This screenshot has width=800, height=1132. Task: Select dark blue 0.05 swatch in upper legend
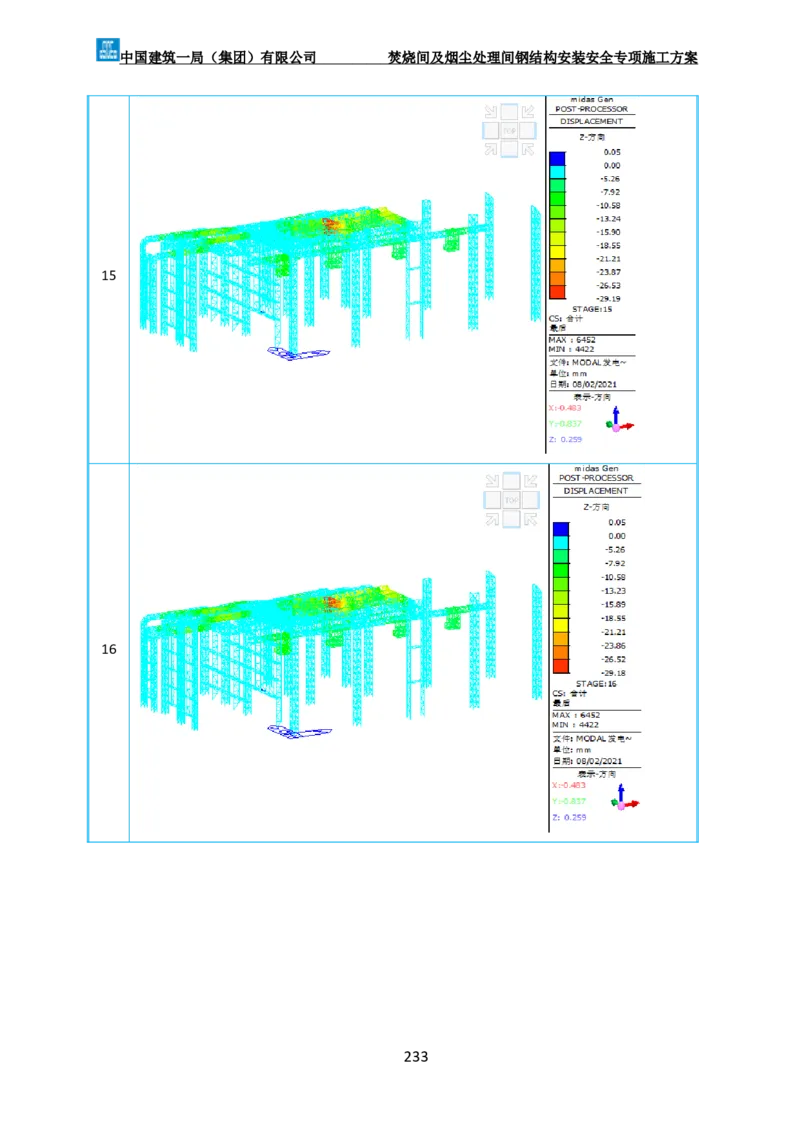pos(557,158)
